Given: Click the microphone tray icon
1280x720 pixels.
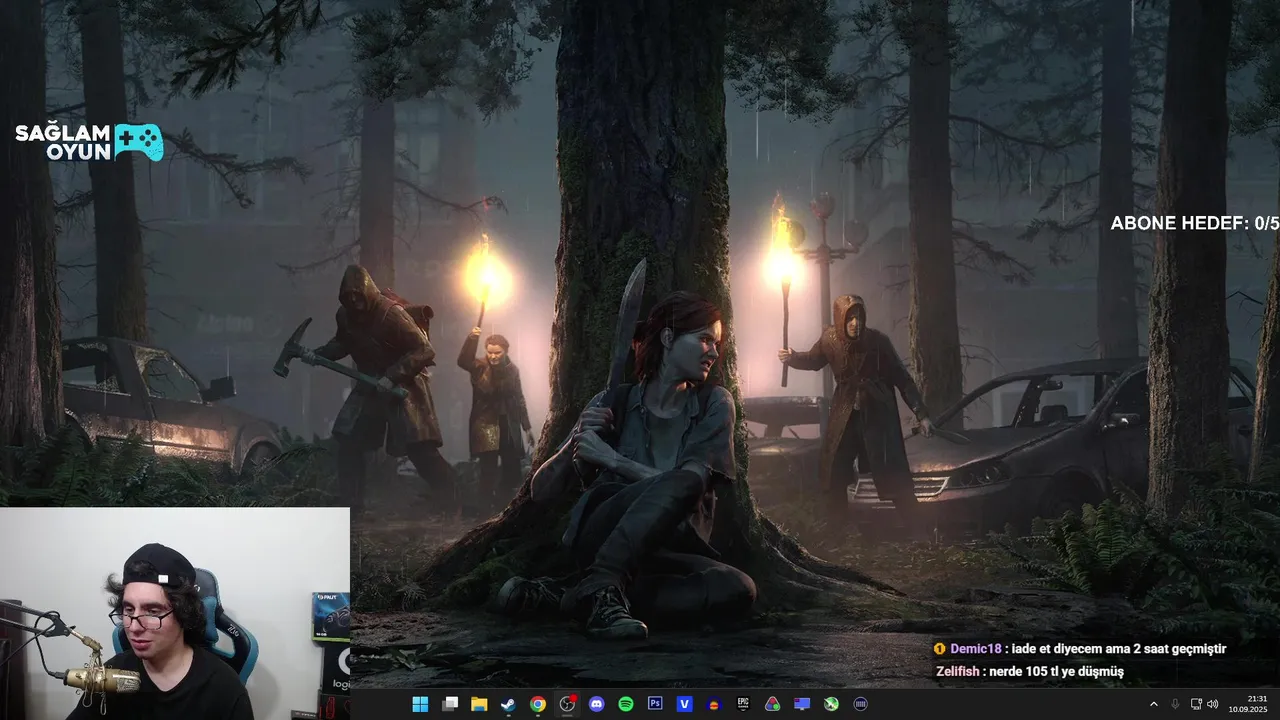Looking at the screenshot, I should [1175, 704].
